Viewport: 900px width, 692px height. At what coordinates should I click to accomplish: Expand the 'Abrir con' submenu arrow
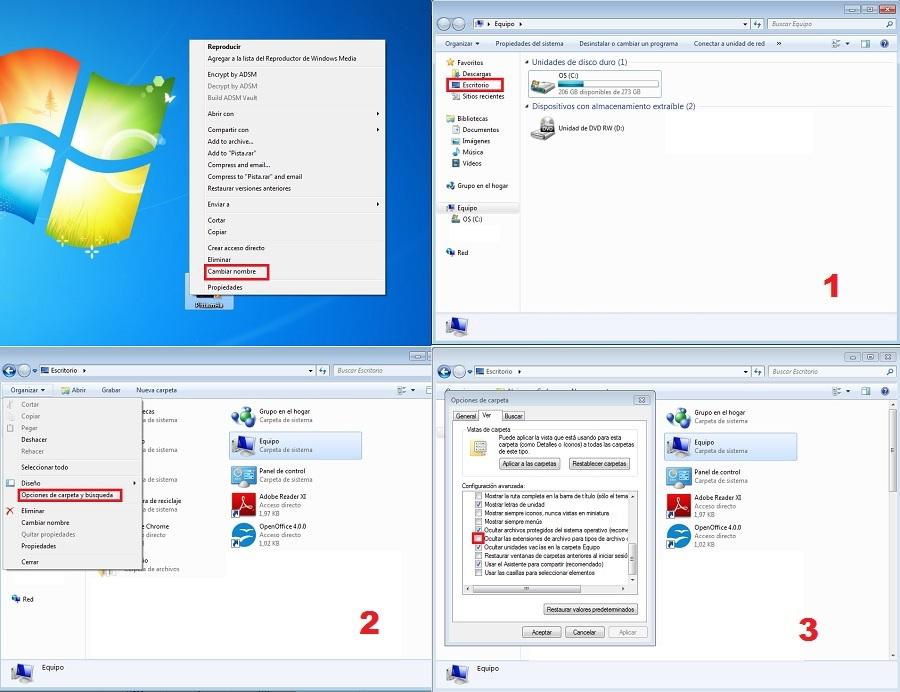click(x=378, y=114)
